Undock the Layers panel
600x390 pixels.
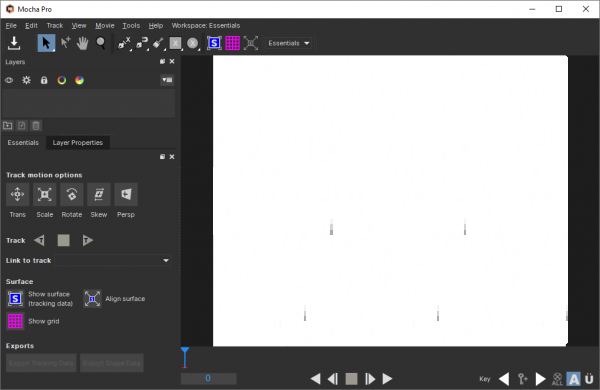point(162,61)
